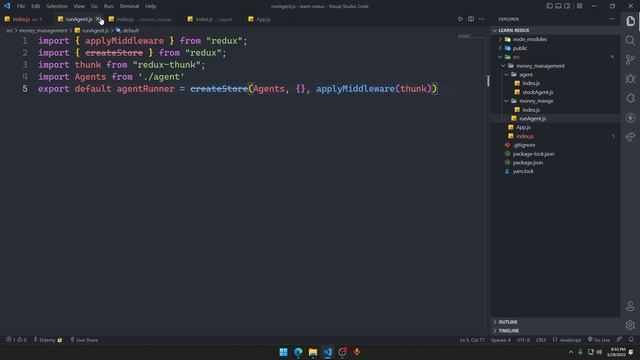640x360 pixels.
Task: Open Microsoft Edge from the taskbar
Action: pos(298,352)
